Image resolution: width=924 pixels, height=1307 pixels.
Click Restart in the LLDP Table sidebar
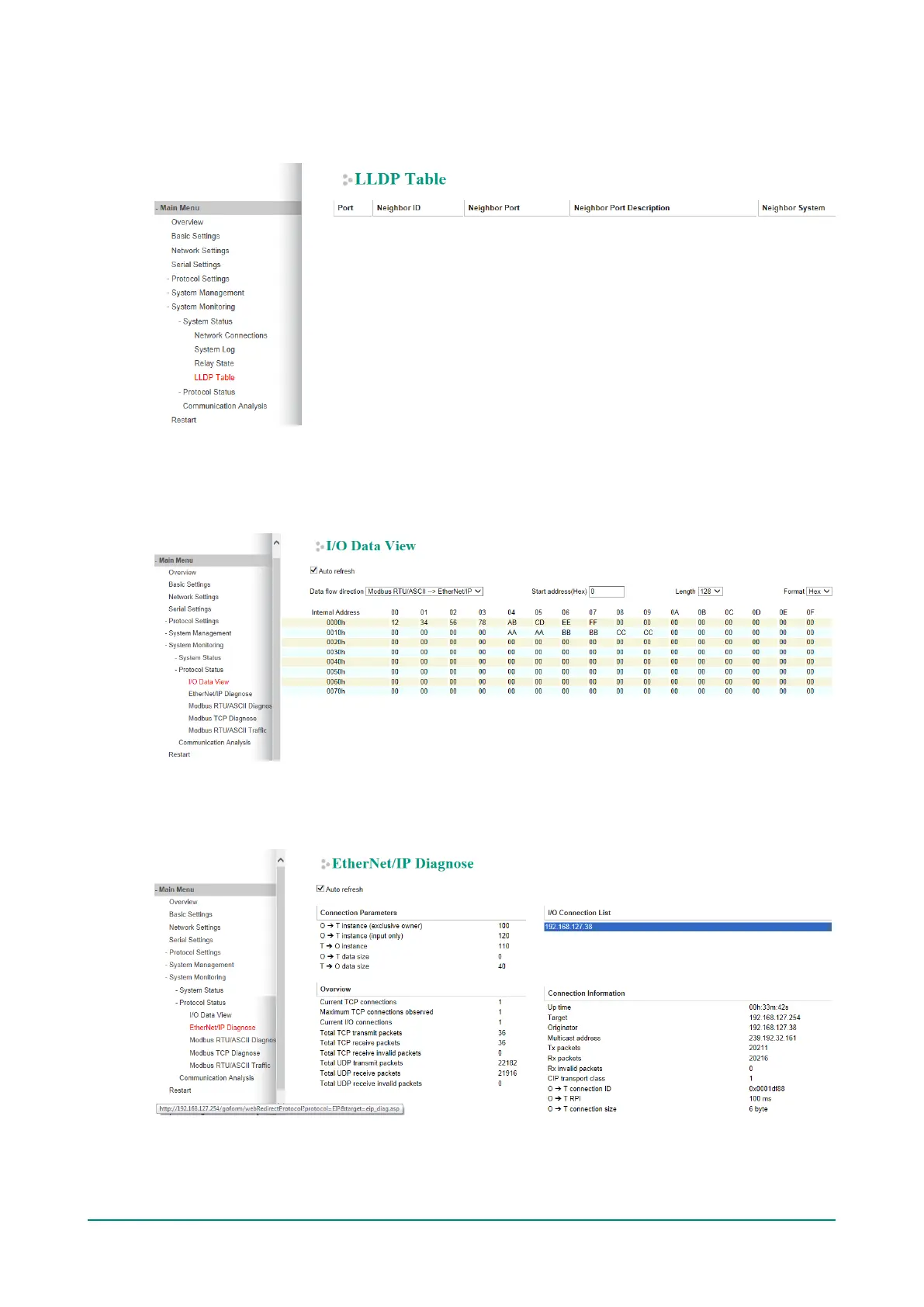[x=184, y=420]
